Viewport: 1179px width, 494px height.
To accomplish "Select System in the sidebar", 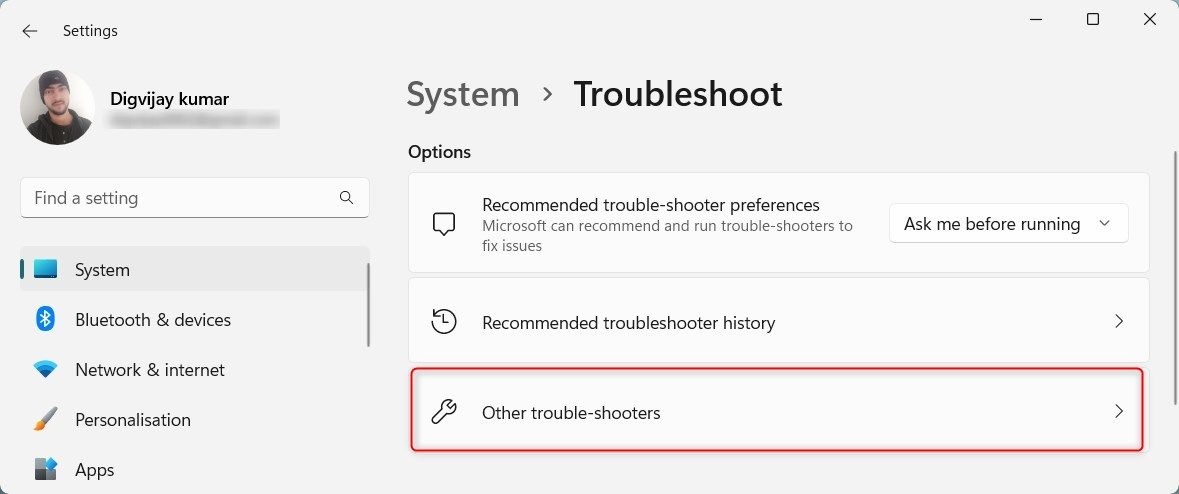I will click(x=102, y=270).
